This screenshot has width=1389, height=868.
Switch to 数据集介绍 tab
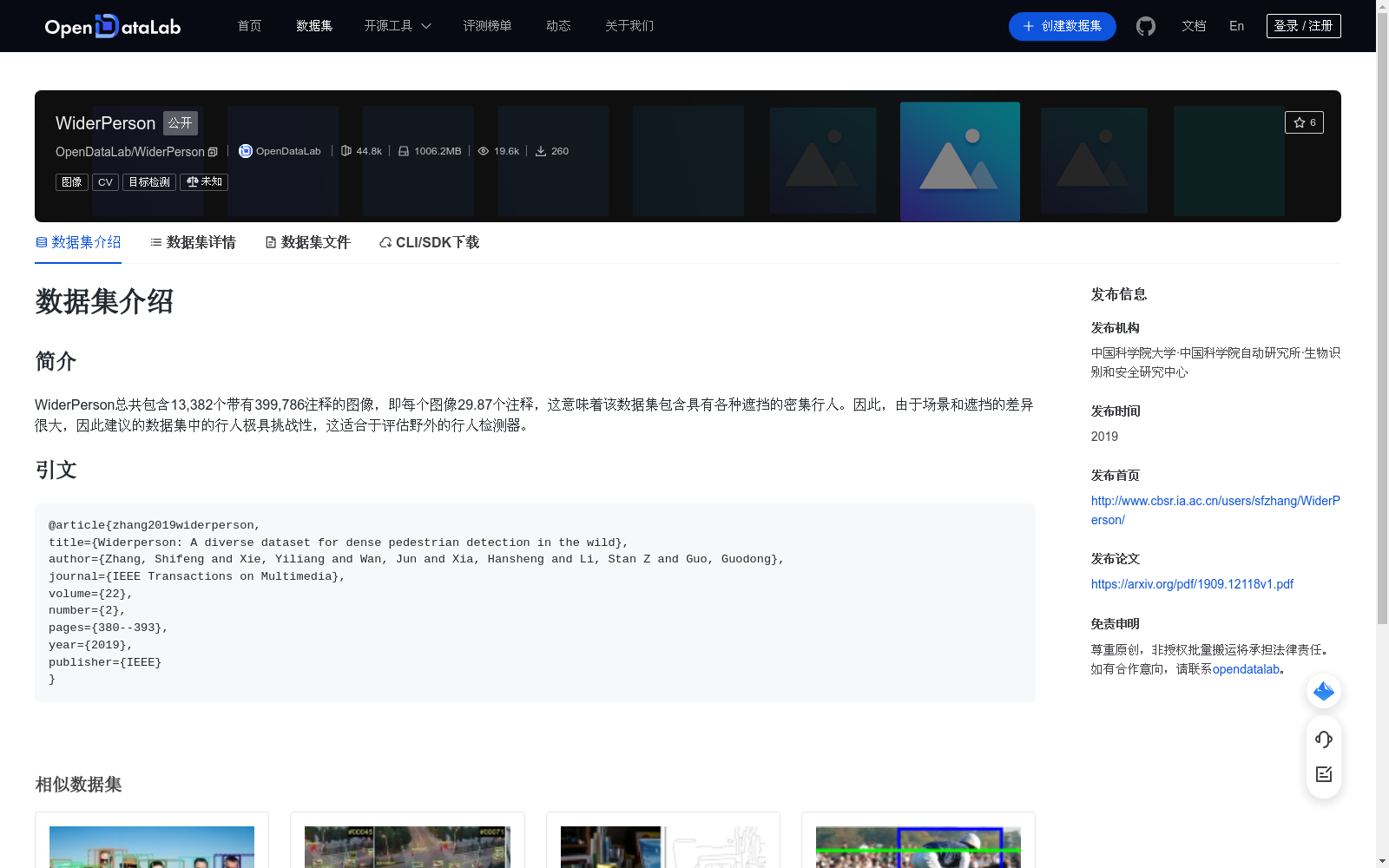coord(78,242)
